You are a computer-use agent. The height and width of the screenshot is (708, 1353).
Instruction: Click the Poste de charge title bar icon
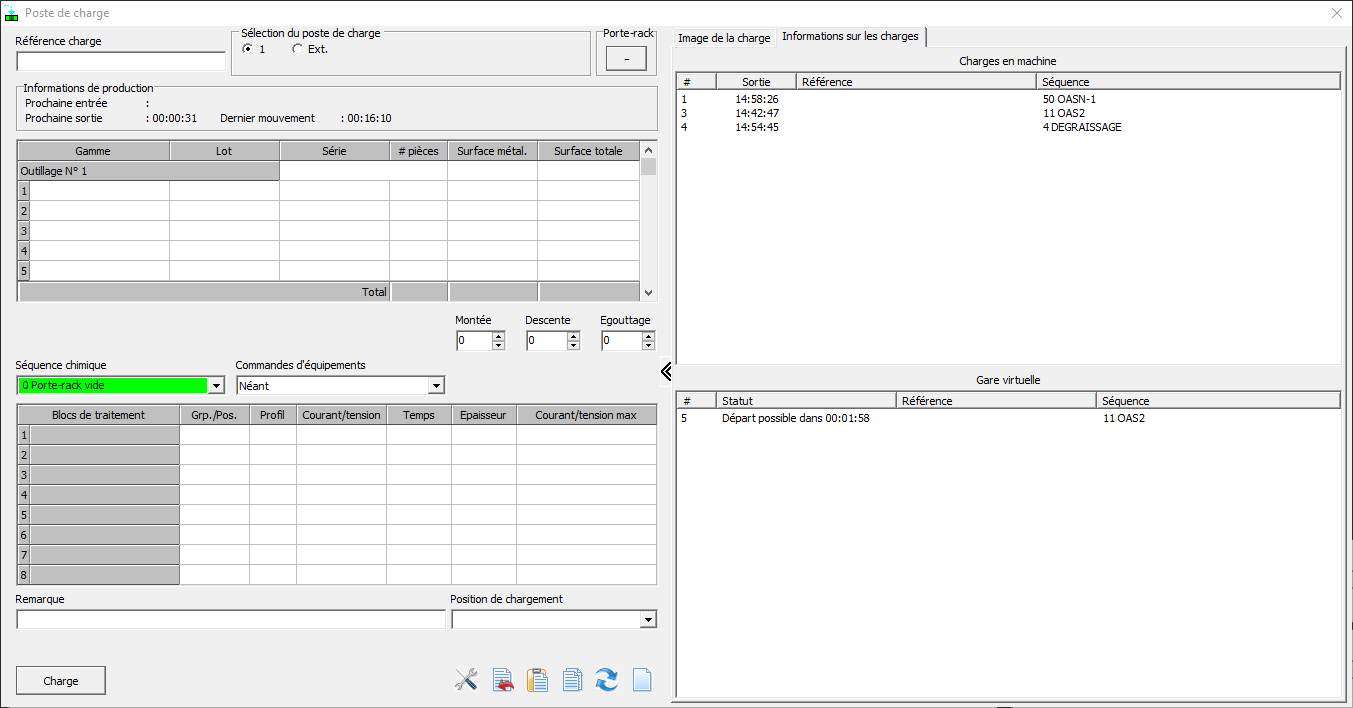12,13
